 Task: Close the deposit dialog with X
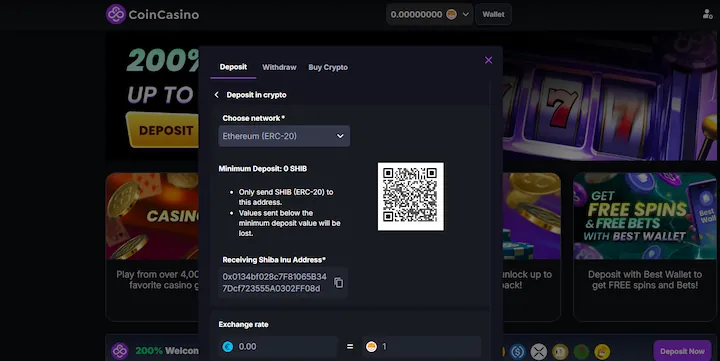489,60
